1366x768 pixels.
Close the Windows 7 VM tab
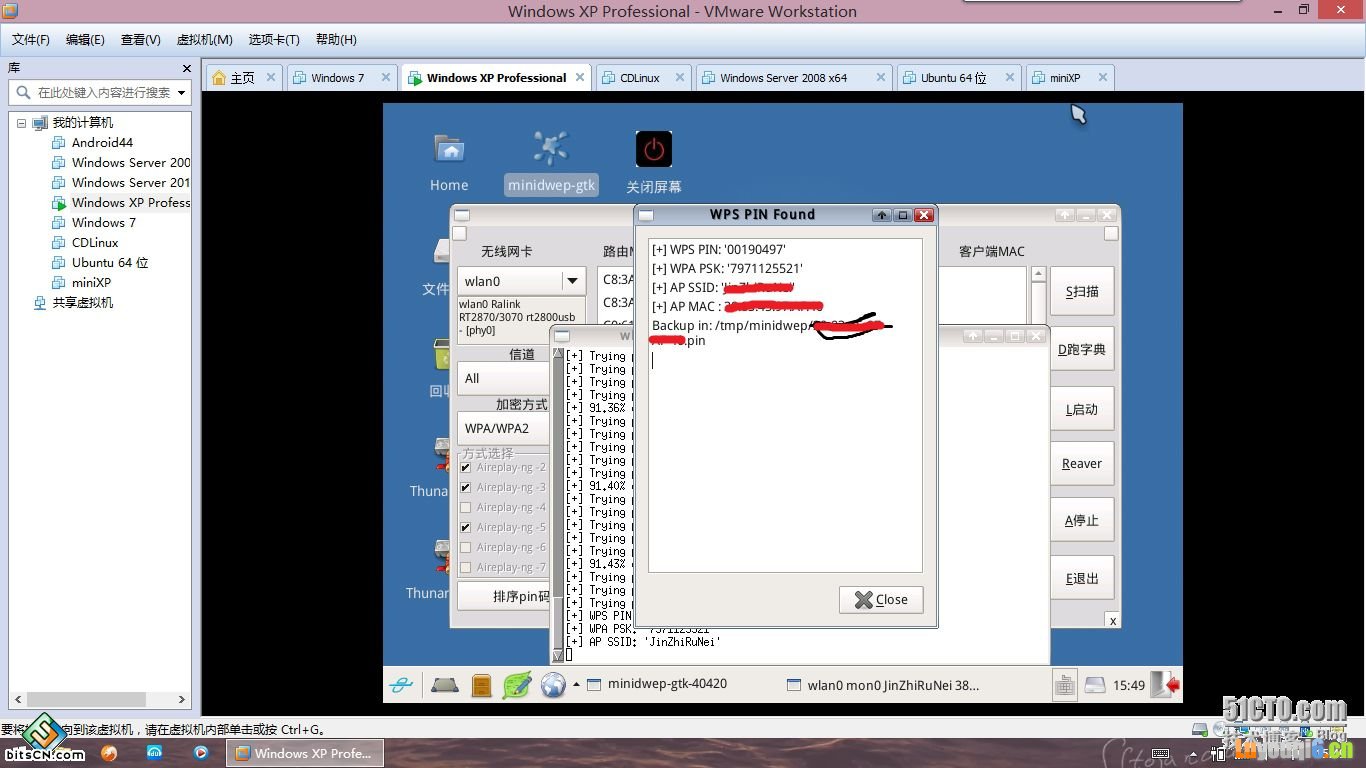384,77
